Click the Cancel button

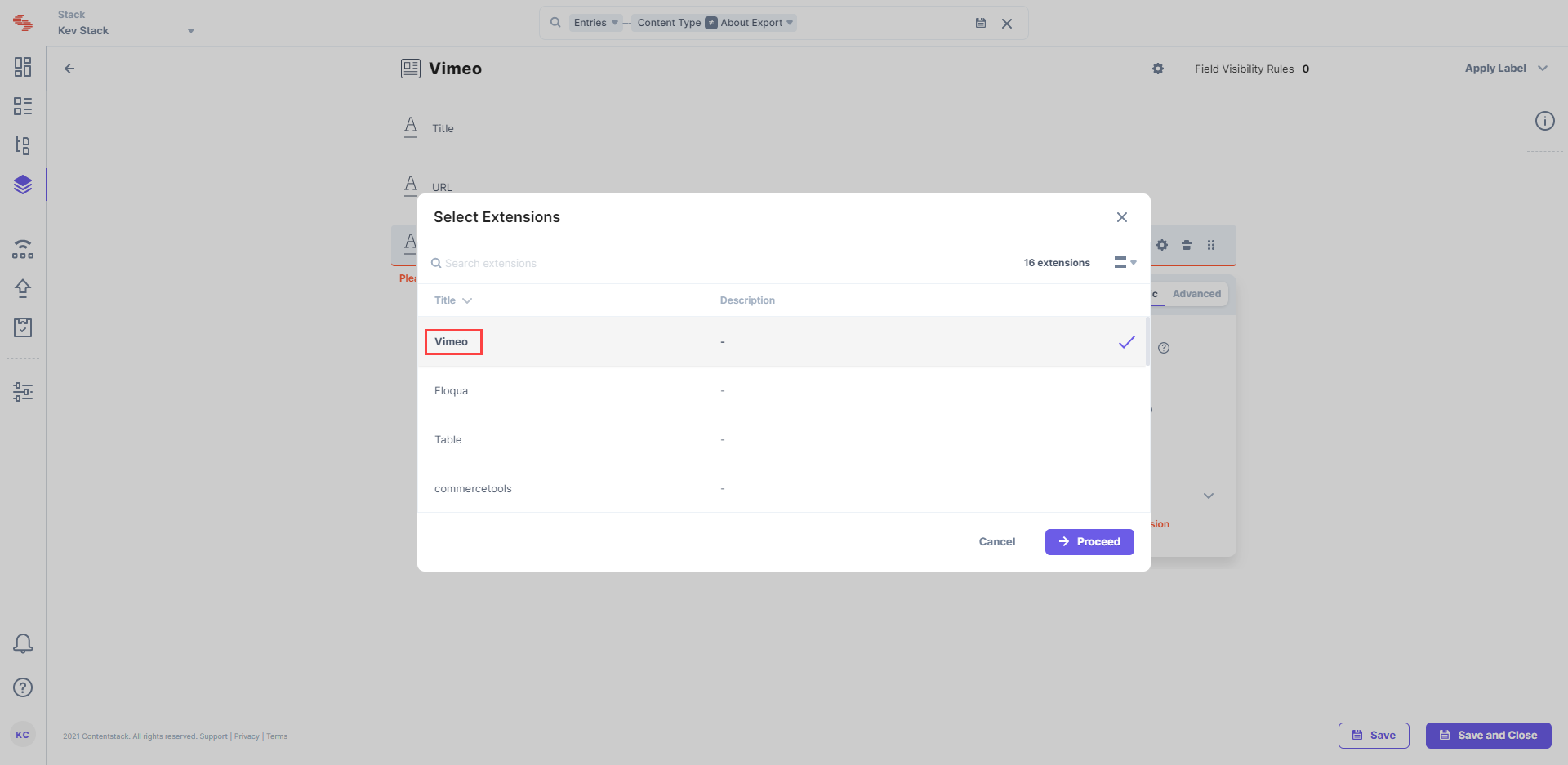click(997, 541)
